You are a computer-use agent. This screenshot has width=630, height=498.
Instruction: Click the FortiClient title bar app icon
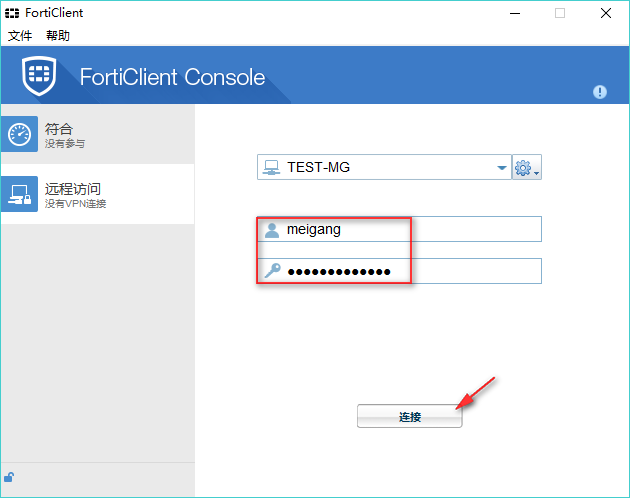(12, 13)
